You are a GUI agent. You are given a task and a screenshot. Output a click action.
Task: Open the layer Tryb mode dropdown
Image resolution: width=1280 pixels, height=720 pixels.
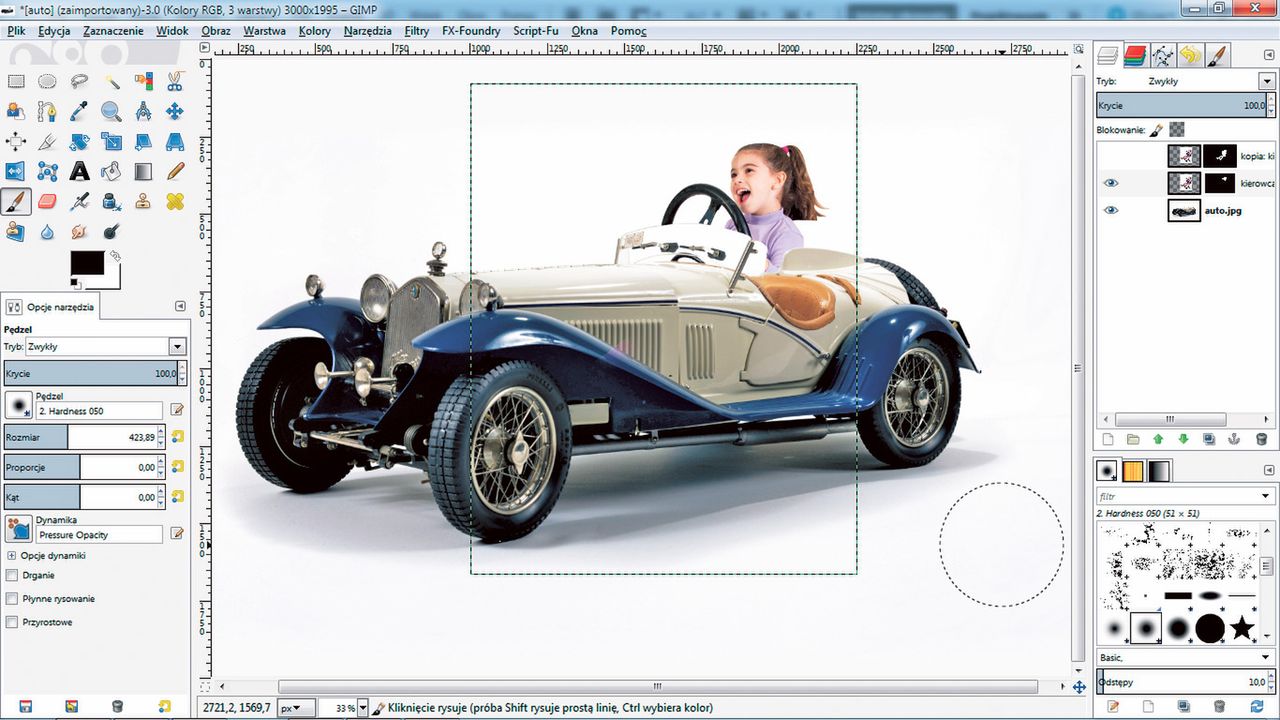[1267, 81]
